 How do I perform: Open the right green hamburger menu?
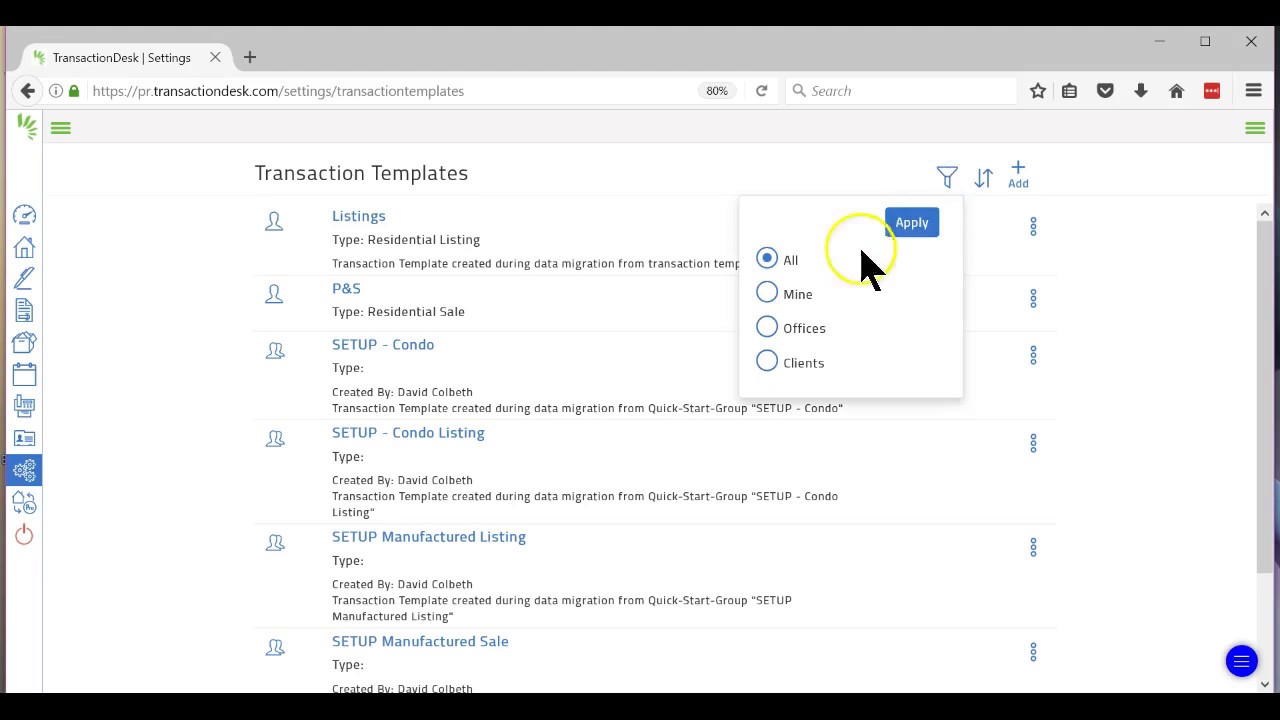[x=1255, y=128]
